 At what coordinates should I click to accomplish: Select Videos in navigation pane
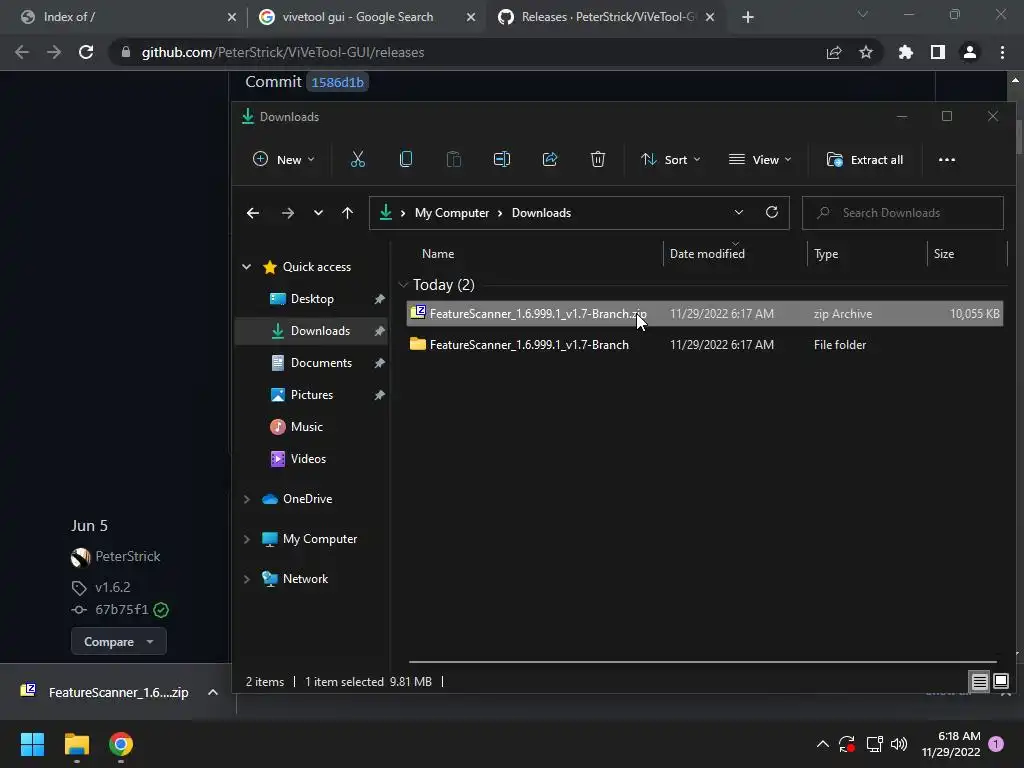point(308,459)
